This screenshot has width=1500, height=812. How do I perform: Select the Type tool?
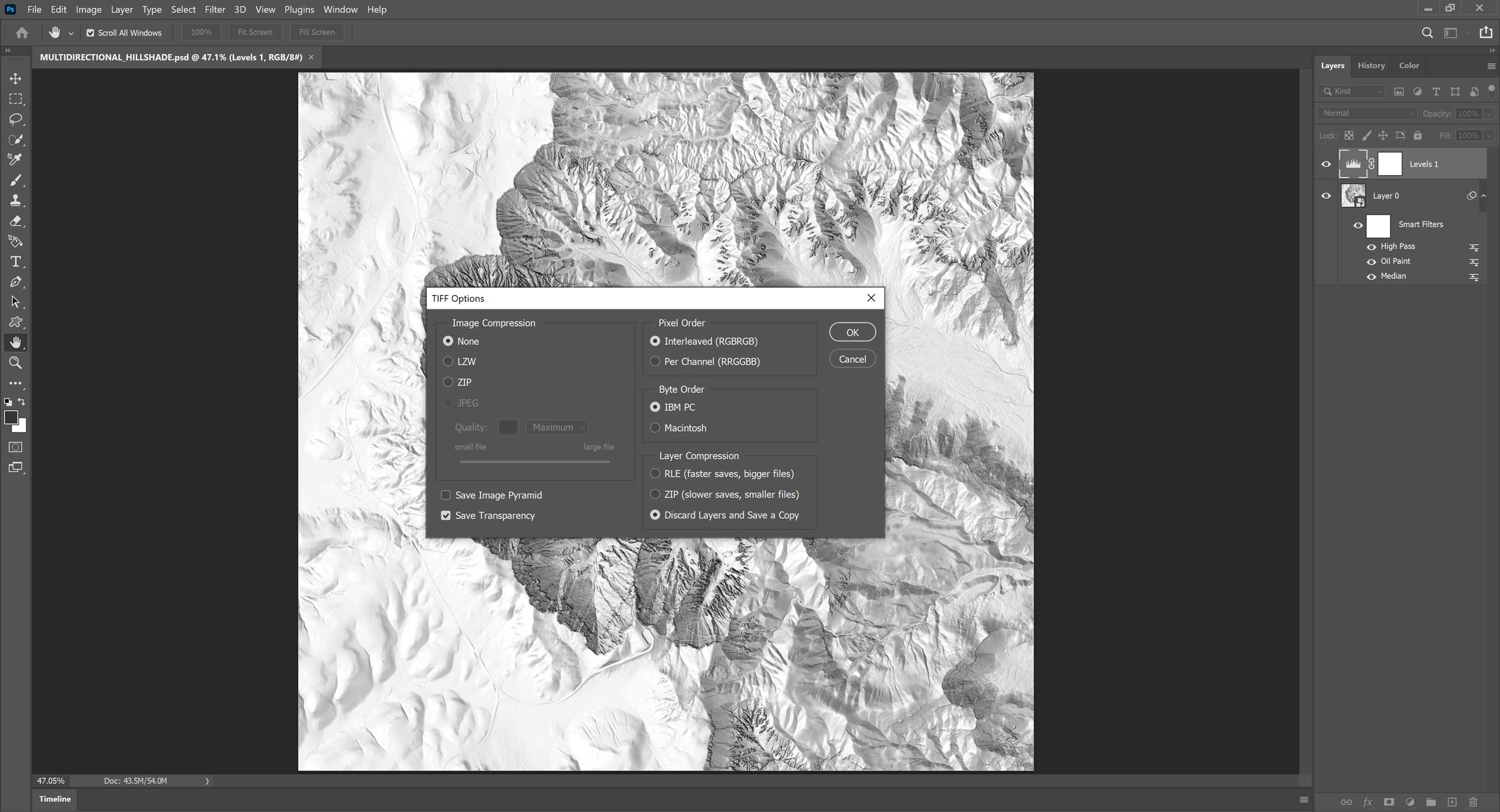tap(15, 261)
